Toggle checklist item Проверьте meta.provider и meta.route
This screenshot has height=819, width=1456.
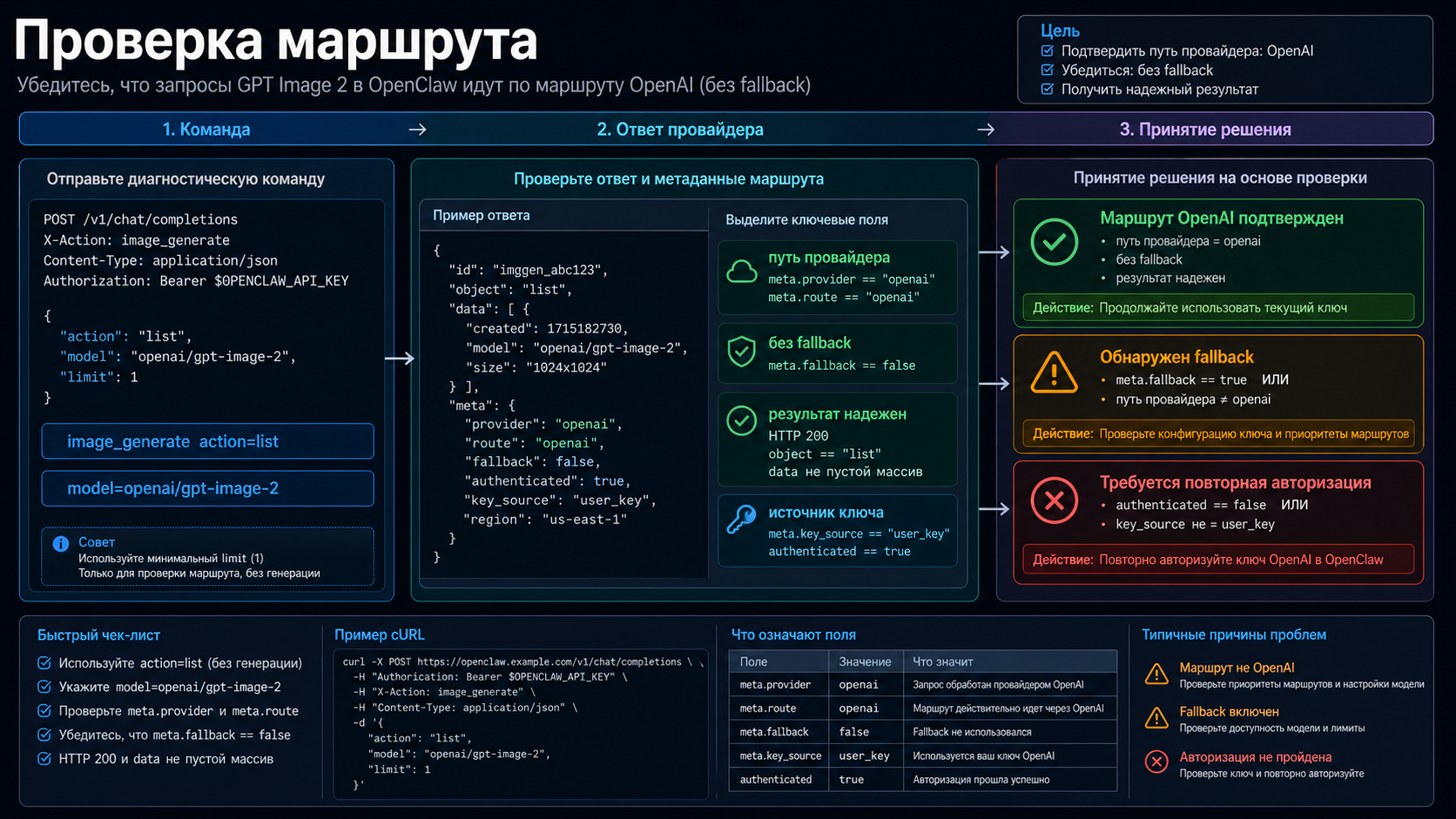click(44, 711)
